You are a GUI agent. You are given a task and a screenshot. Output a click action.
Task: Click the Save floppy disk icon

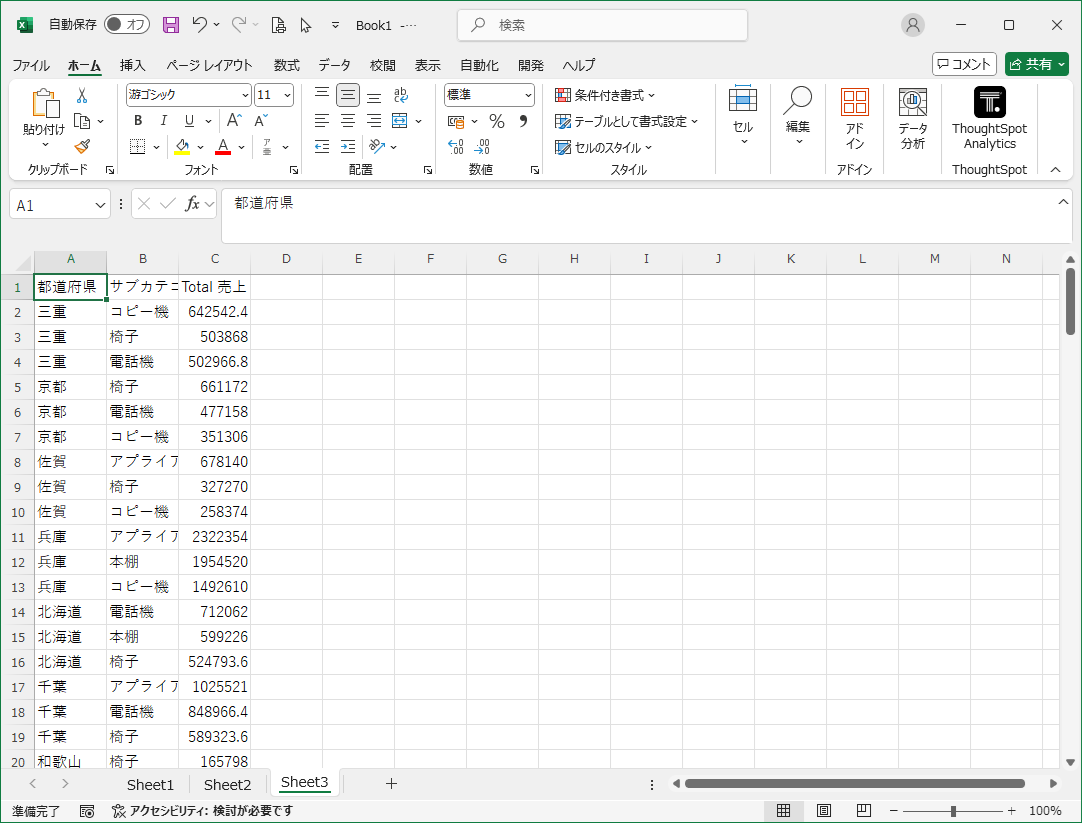coord(171,25)
